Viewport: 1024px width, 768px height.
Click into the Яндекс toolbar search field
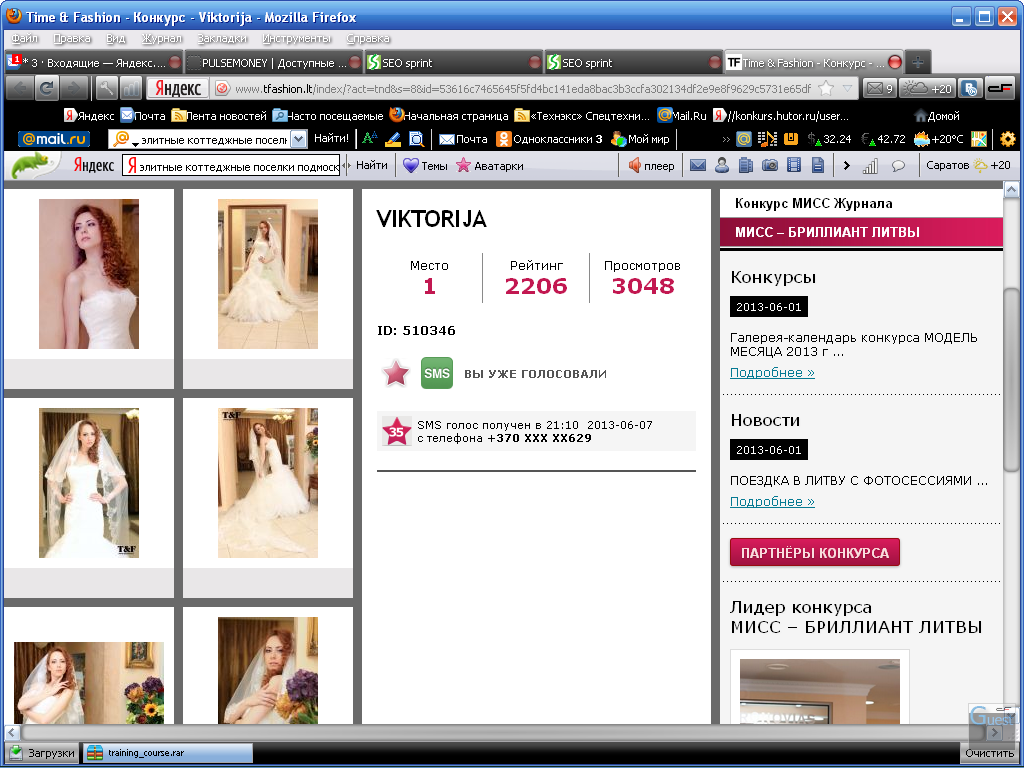(231, 166)
